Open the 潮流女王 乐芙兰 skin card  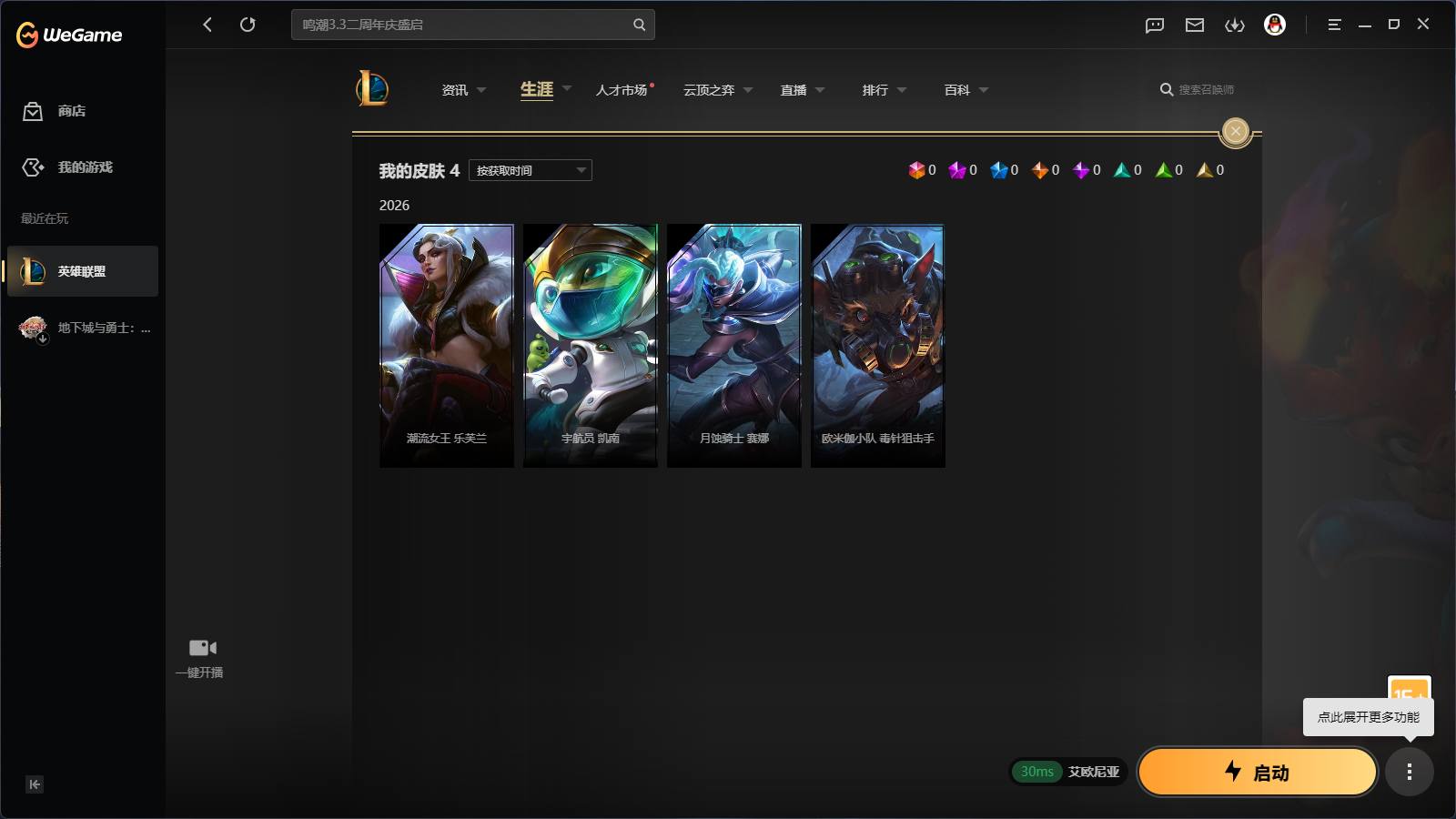[447, 346]
